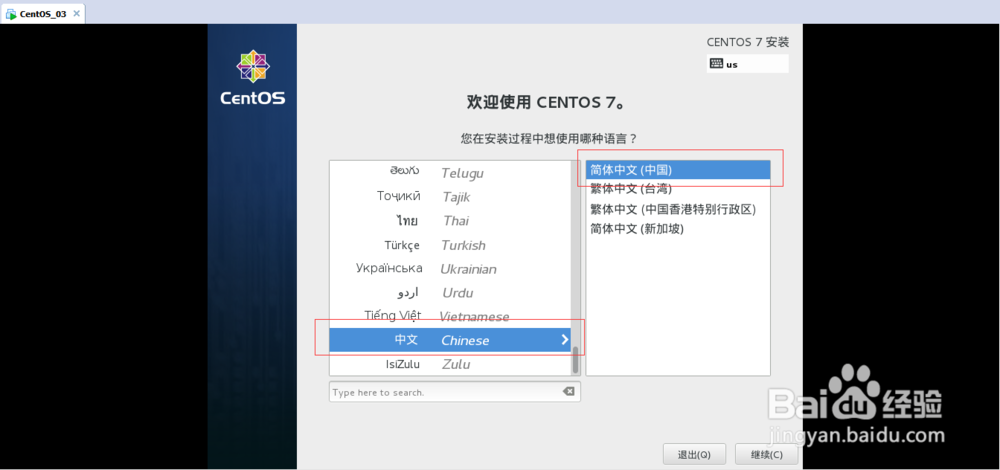Viewport: 1000px width, 470px height.
Task: Clear search with the backspace icon
Action: click(x=568, y=392)
